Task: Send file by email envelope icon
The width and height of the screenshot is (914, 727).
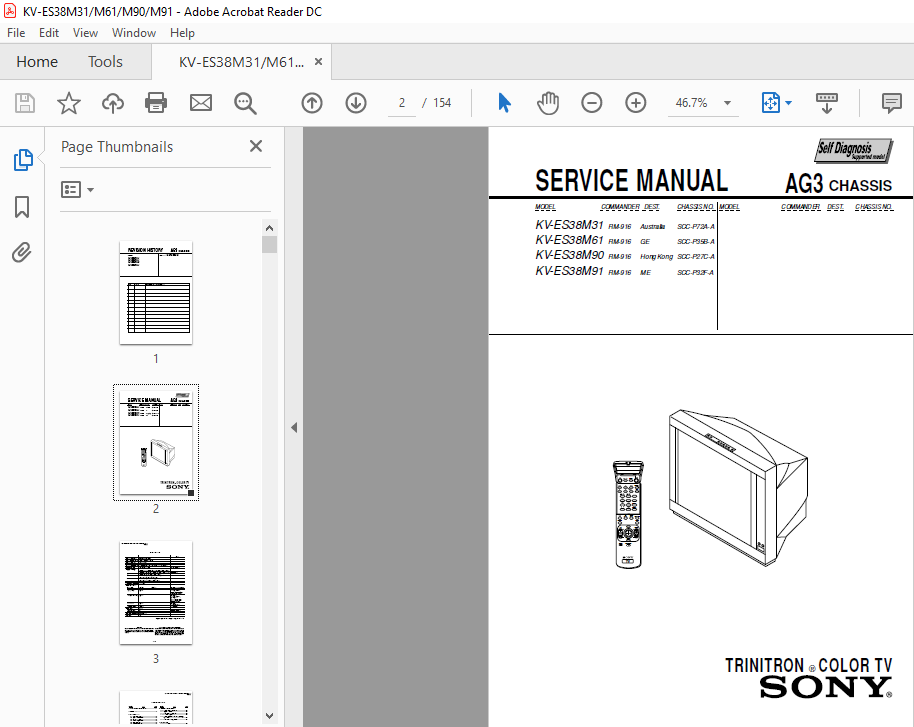Action: click(x=201, y=103)
